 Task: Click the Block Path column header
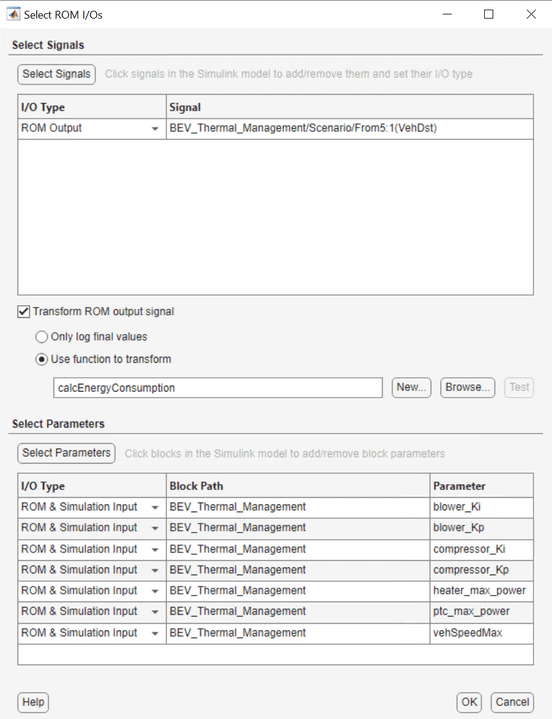298,486
